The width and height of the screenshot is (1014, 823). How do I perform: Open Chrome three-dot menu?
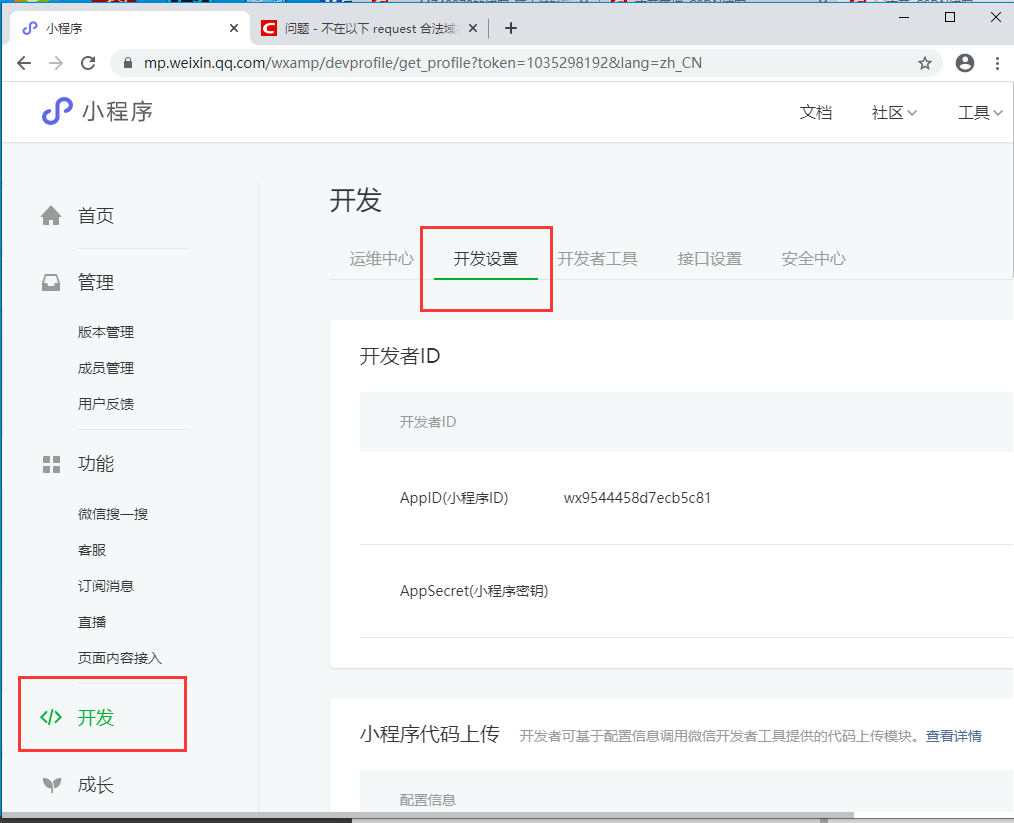coord(997,63)
